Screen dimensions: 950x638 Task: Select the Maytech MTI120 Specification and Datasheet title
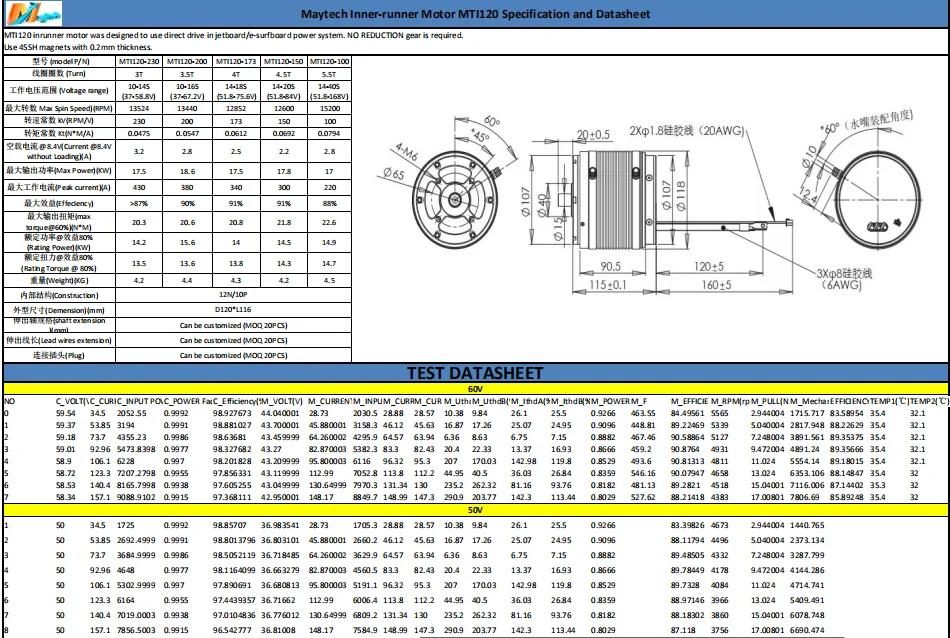476,14
